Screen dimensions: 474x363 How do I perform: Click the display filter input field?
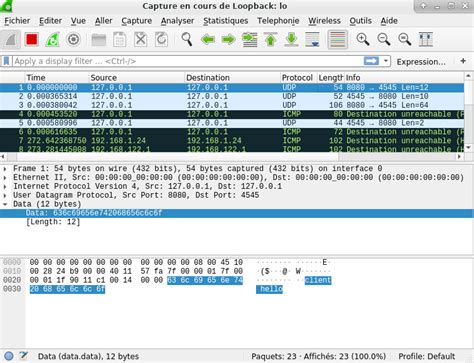(x=188, y=61)
